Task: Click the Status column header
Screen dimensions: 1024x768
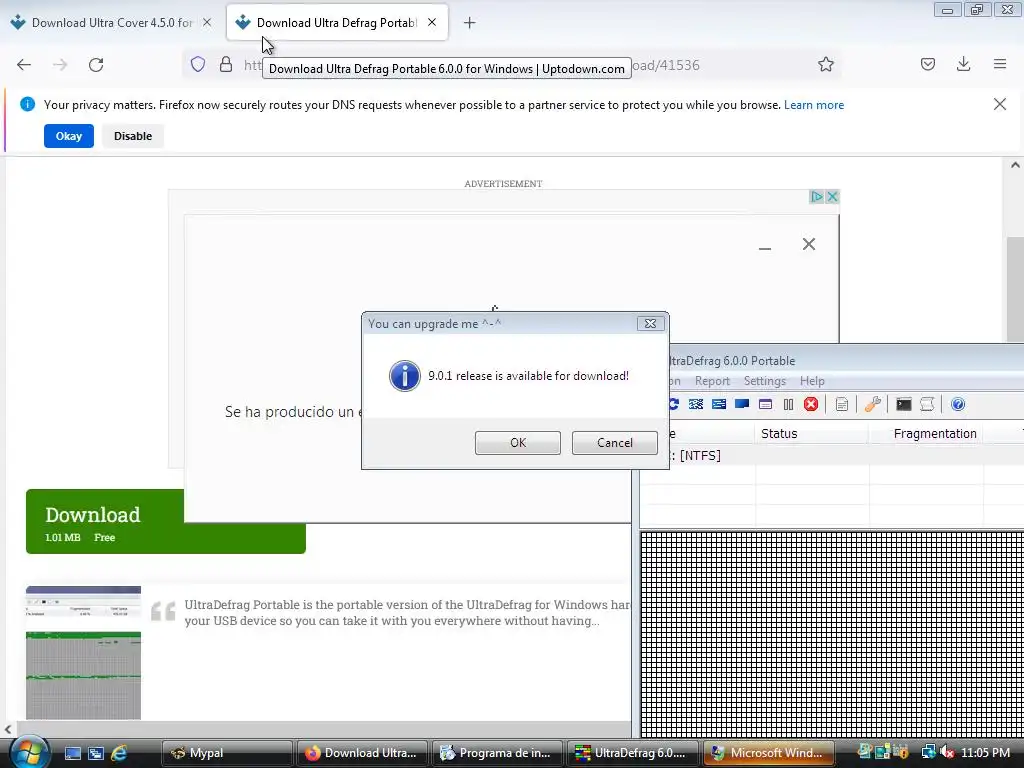Action: tap(811, 434)
